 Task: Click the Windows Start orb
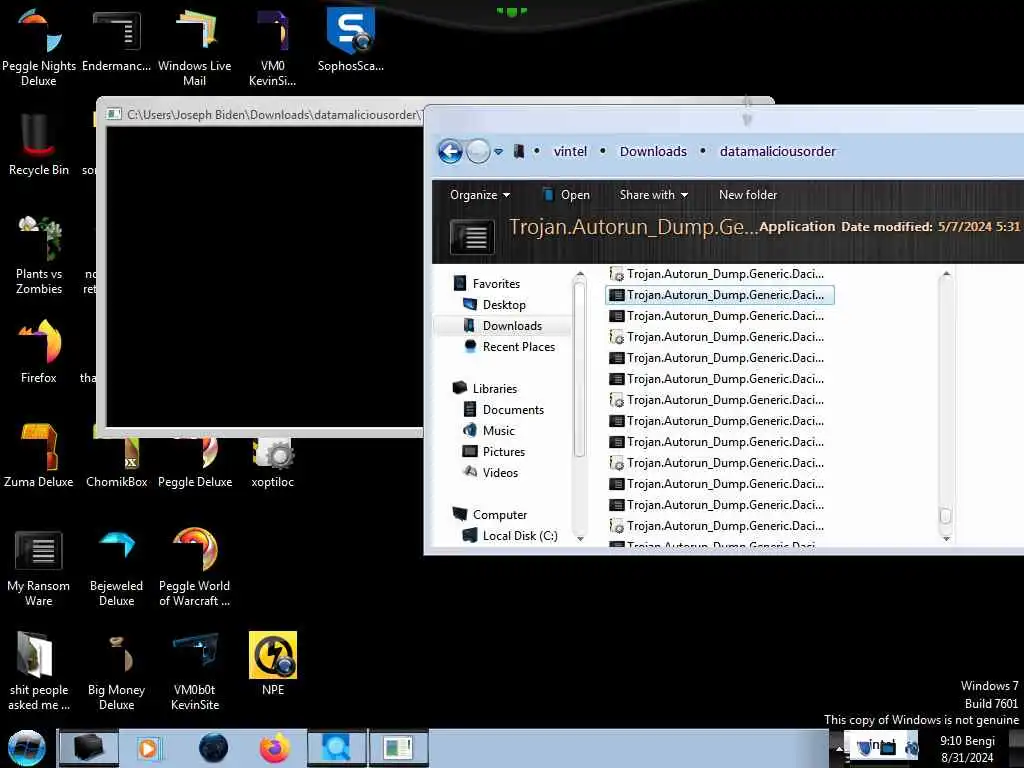tap(26, 748)
